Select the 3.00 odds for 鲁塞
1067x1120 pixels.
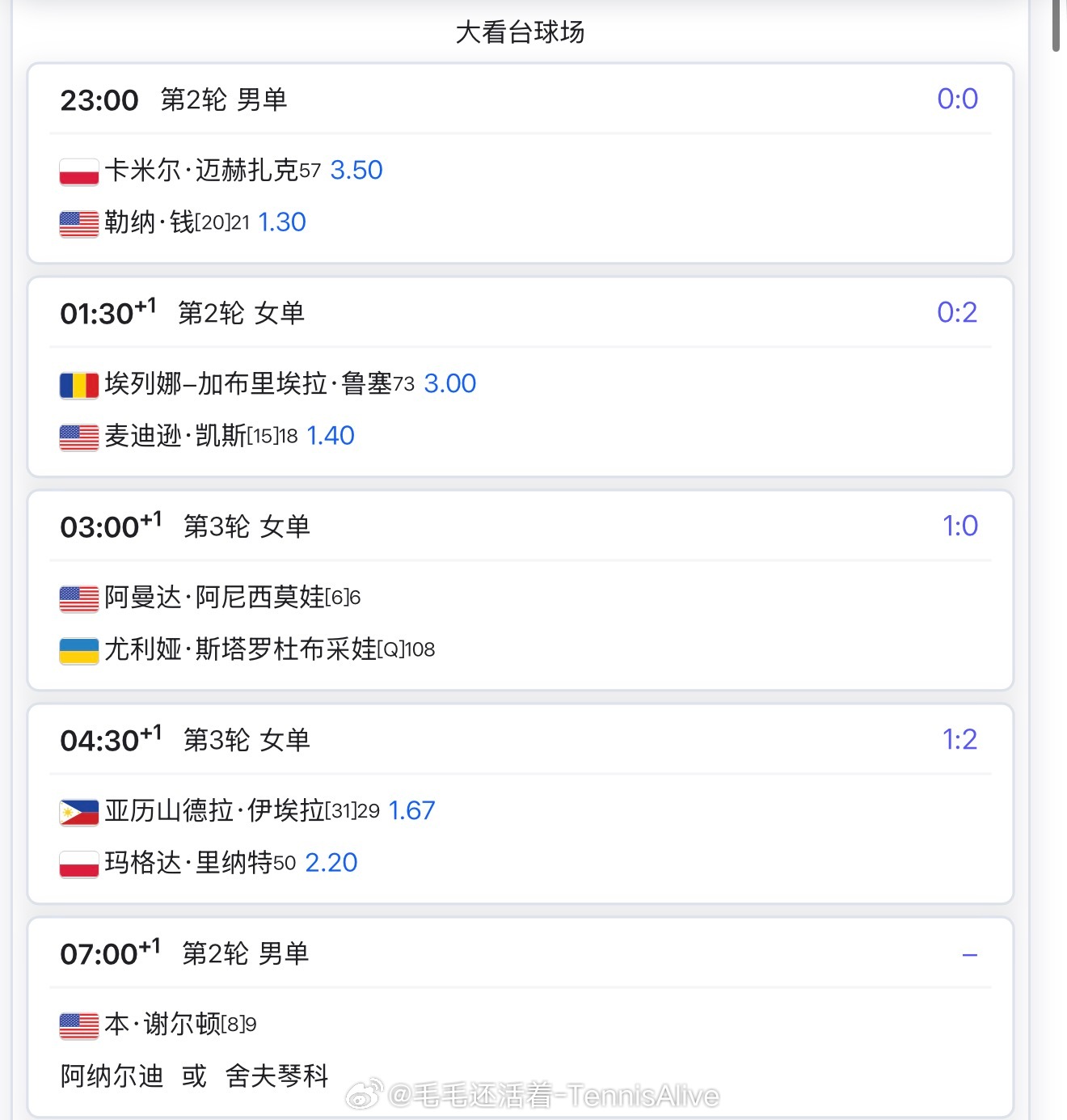(450, 383)
